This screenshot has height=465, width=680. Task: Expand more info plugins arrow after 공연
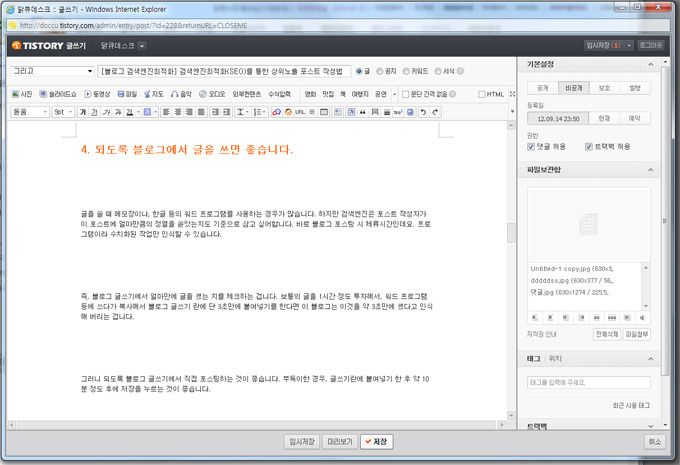tap(394, 94)
